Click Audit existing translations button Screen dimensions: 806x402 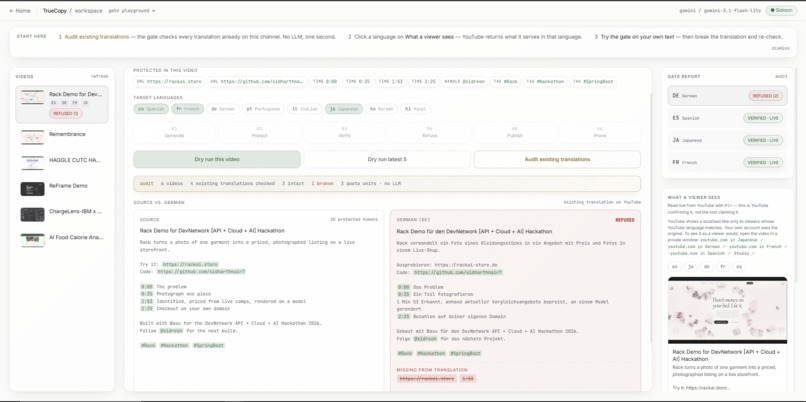557,159
